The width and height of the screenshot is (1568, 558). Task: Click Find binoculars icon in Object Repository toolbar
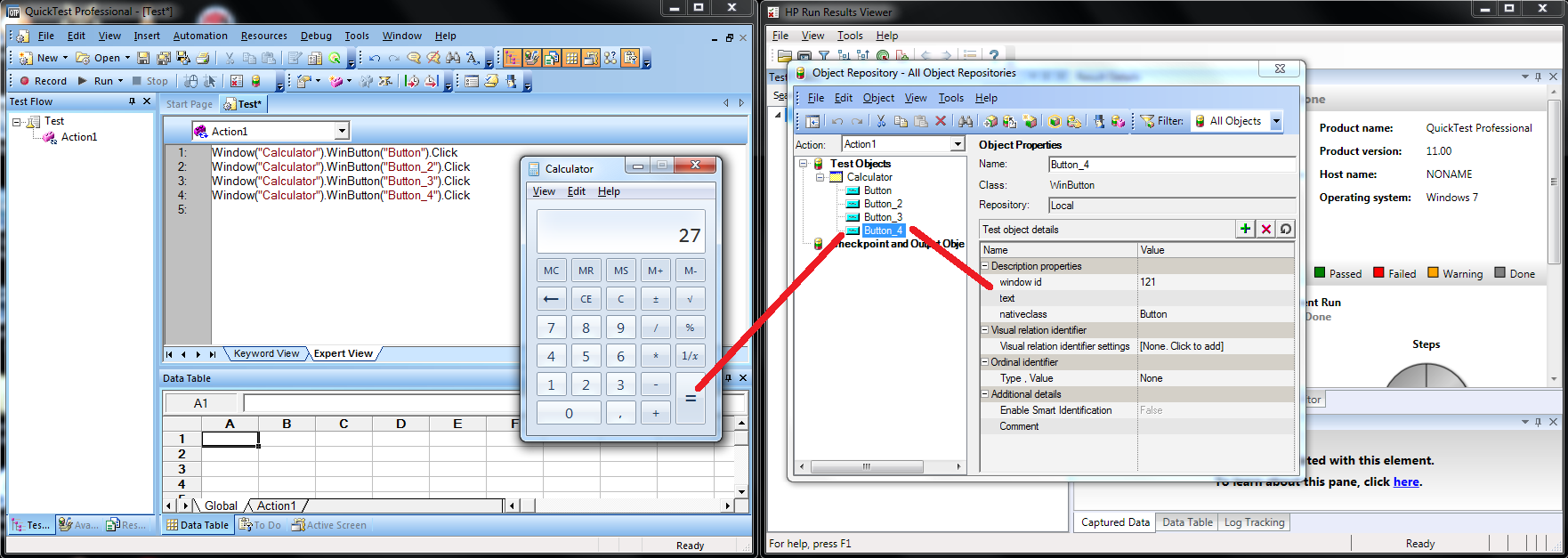966,121
